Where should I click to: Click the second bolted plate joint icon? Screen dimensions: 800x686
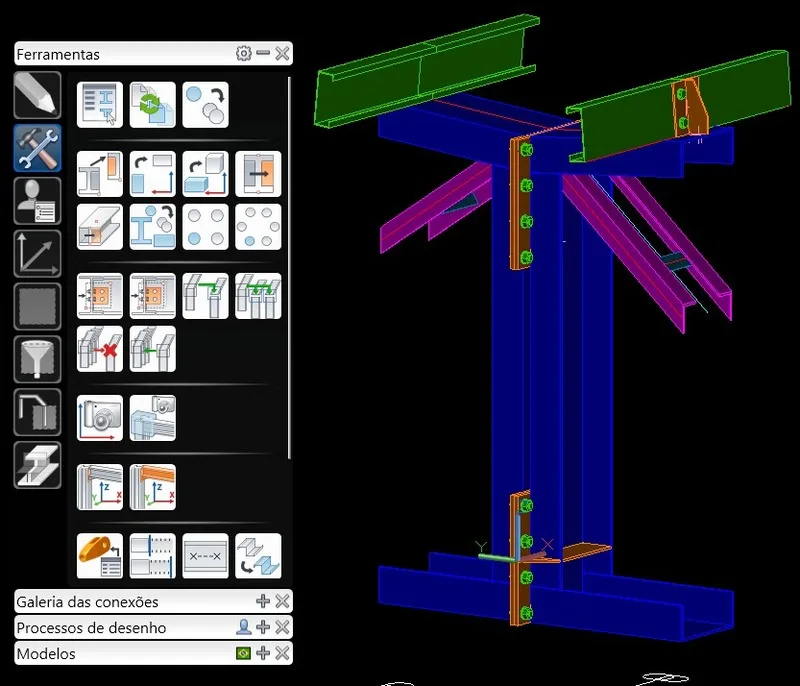[153, 296]
